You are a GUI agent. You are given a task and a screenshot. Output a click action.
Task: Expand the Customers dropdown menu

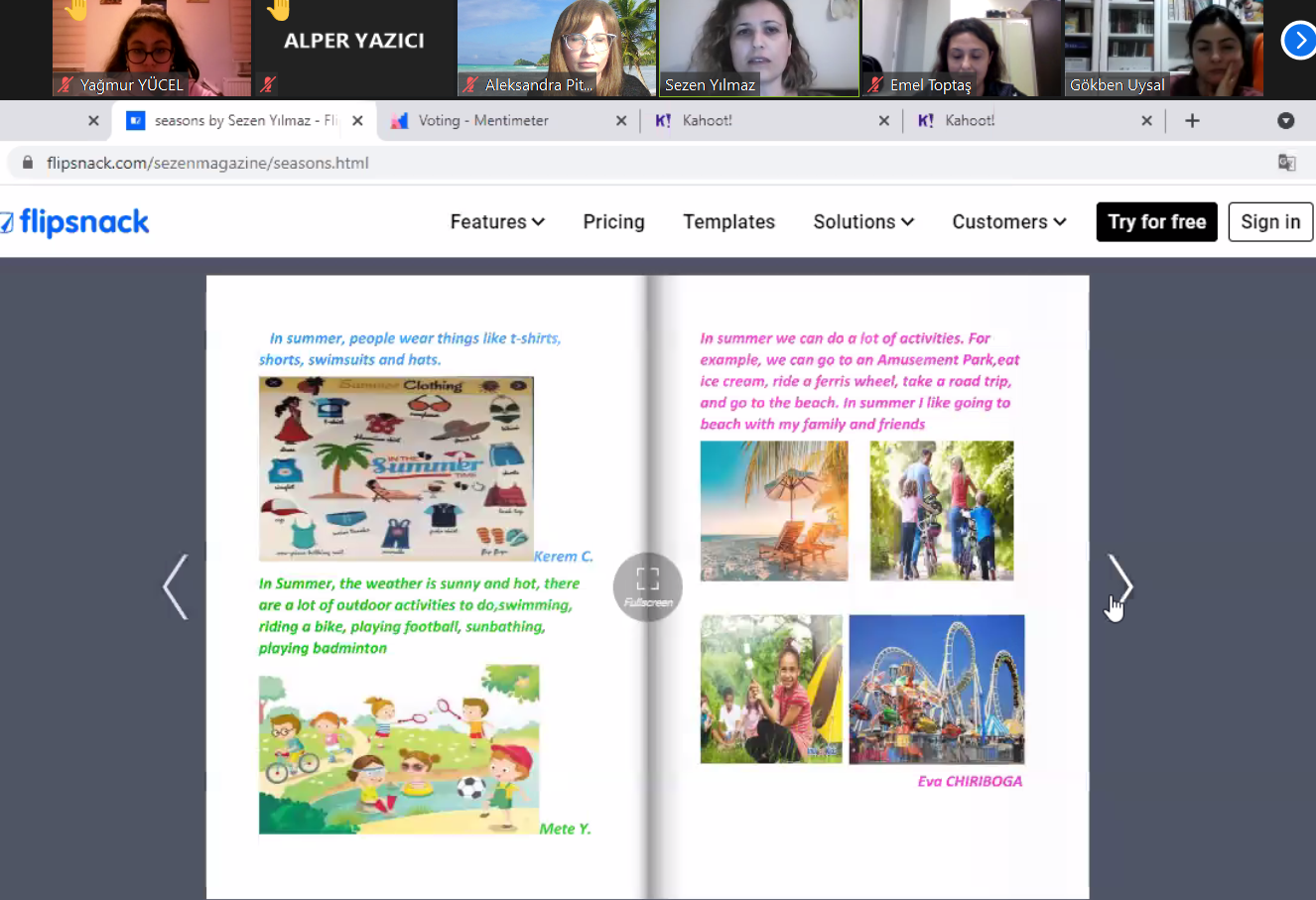click(x=1008, y=222)
